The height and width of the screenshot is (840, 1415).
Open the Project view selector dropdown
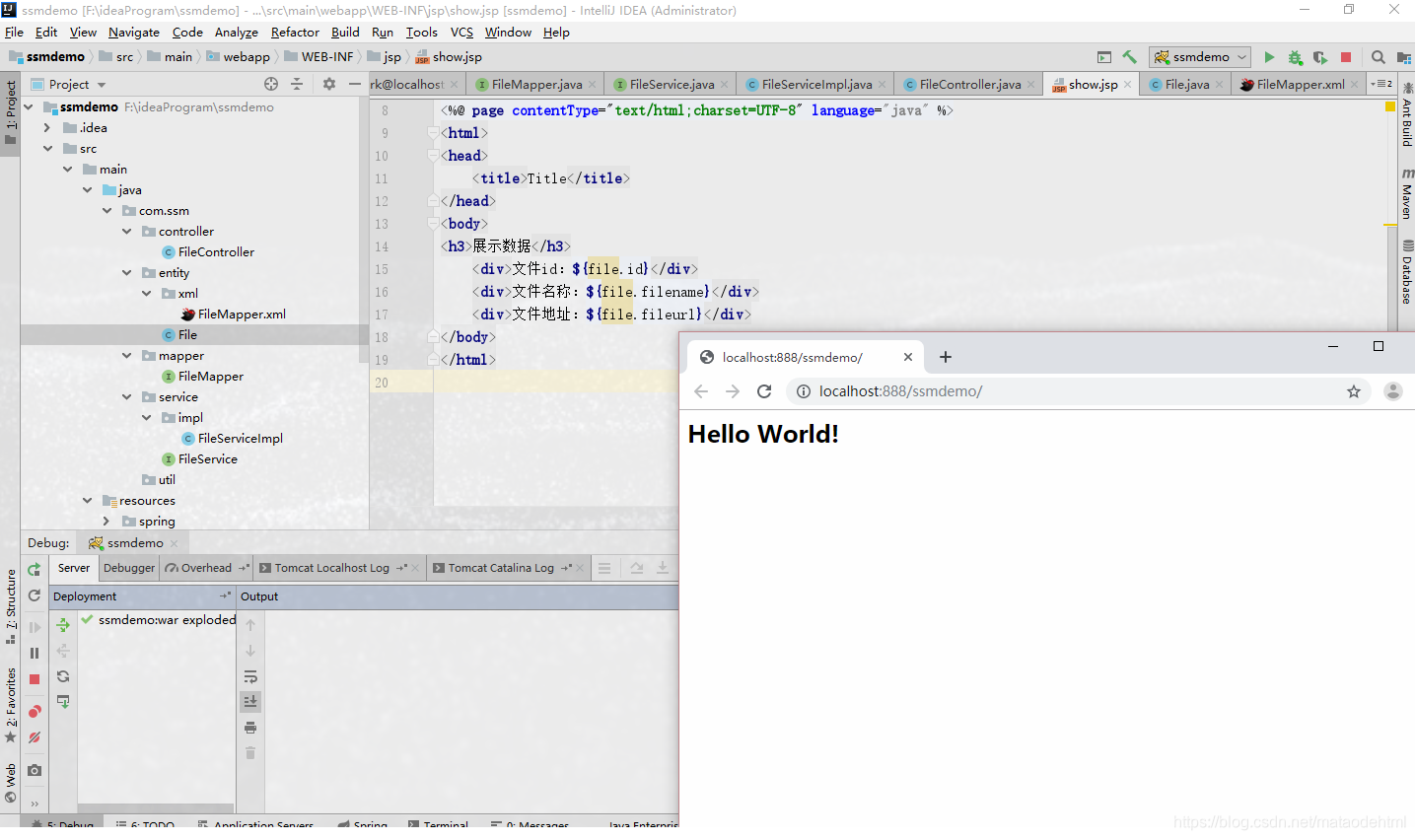[68, 84]
